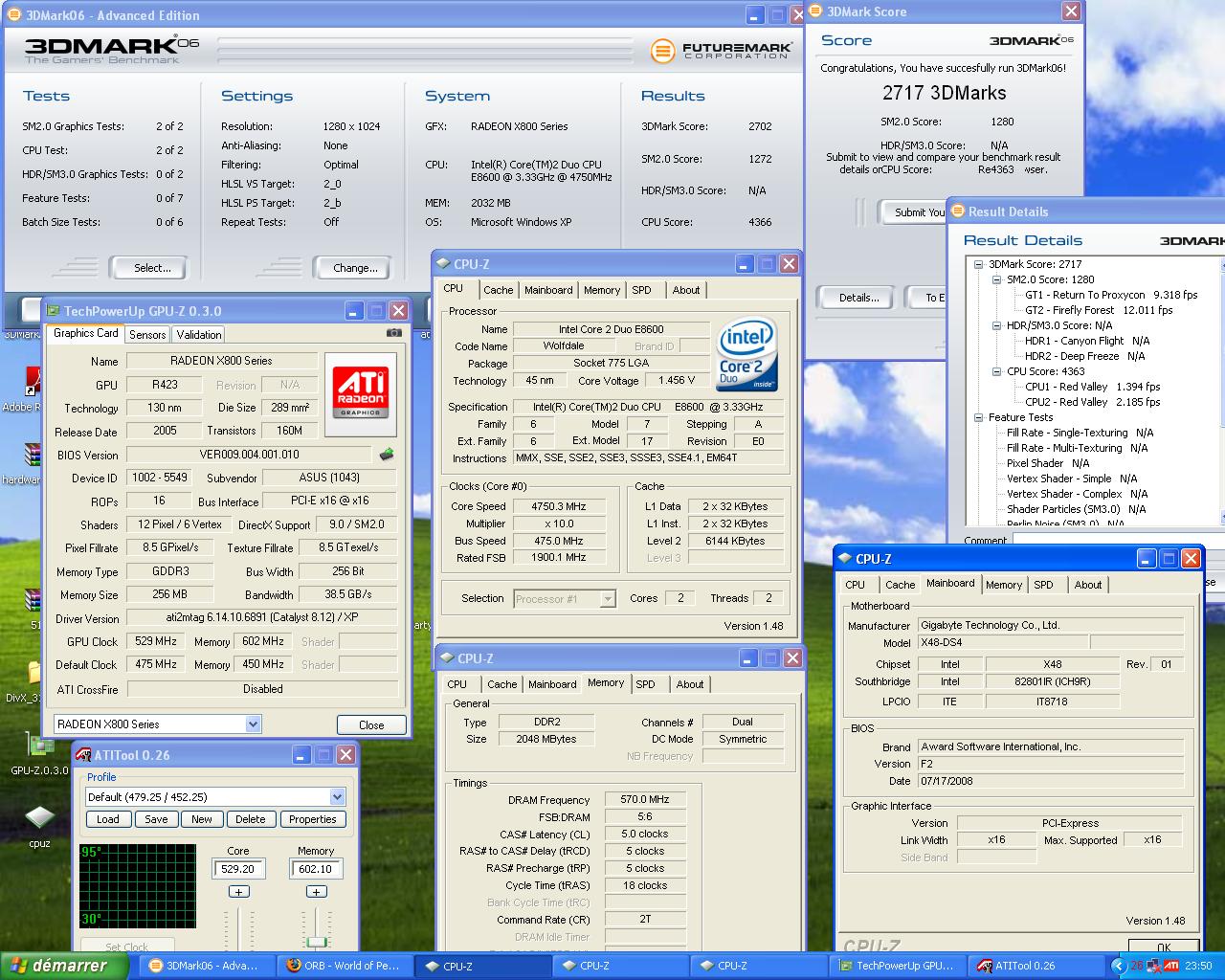Open Cache tab in the CPU-Z processor window
1225x980 pixels.
click(498, 290)
